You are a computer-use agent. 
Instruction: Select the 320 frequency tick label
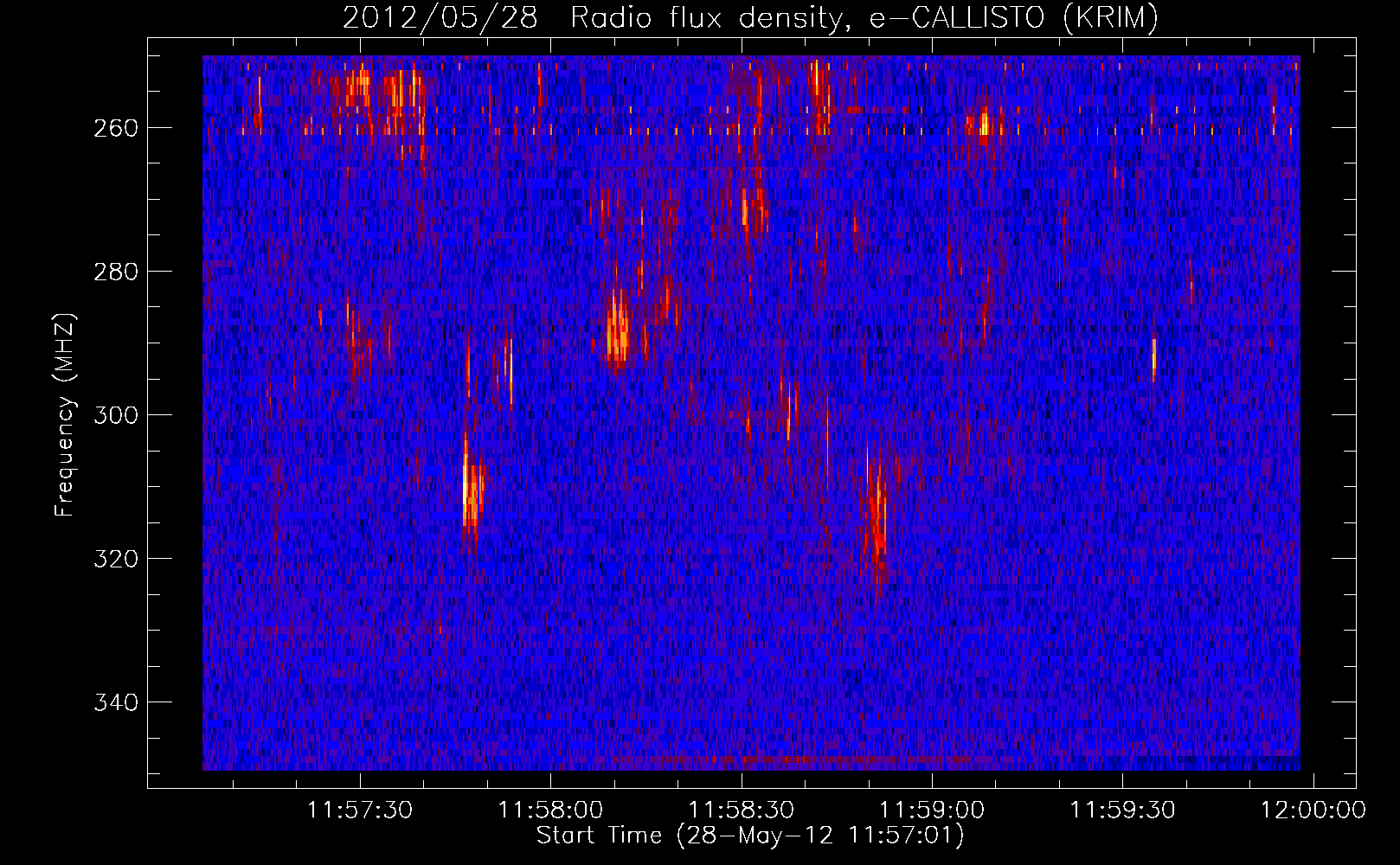pos(116,559)
